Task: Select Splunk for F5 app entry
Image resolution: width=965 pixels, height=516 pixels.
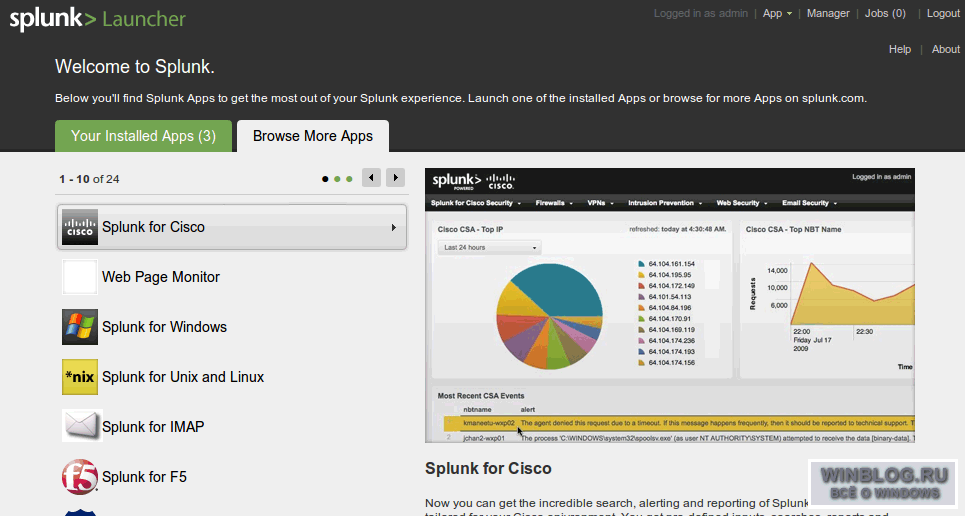Action: [232, 477]
